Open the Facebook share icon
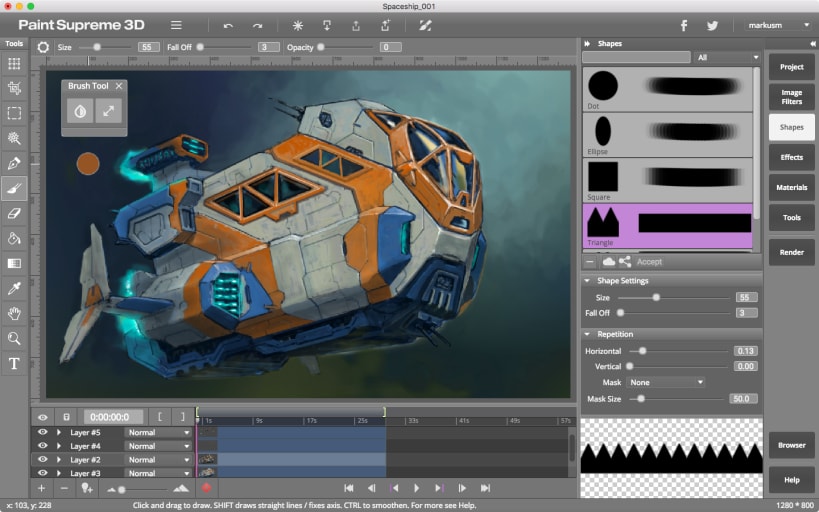Screen dimensions: 819x512 (x=684, y=25)
